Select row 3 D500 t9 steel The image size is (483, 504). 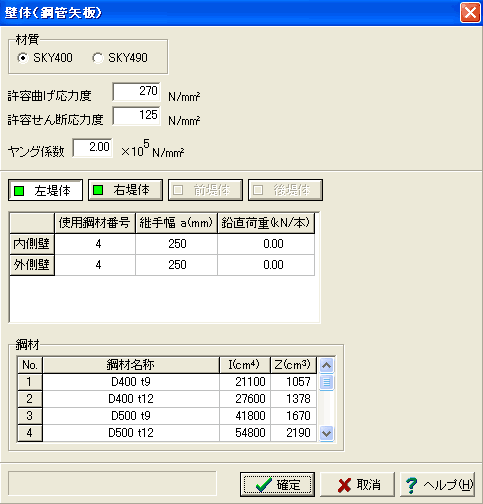[x=167, y=416]
